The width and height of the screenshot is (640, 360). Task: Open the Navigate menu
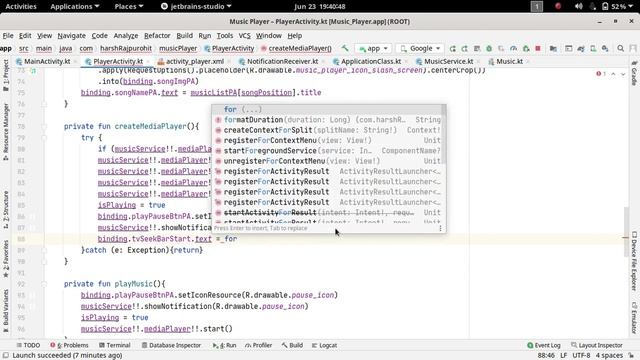[x=71, y=36]
